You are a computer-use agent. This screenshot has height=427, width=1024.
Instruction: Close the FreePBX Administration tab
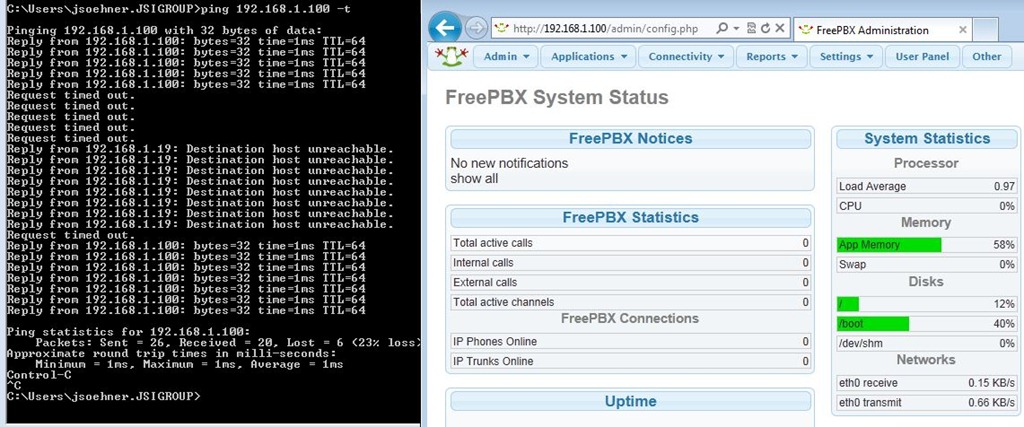(963, 30)
